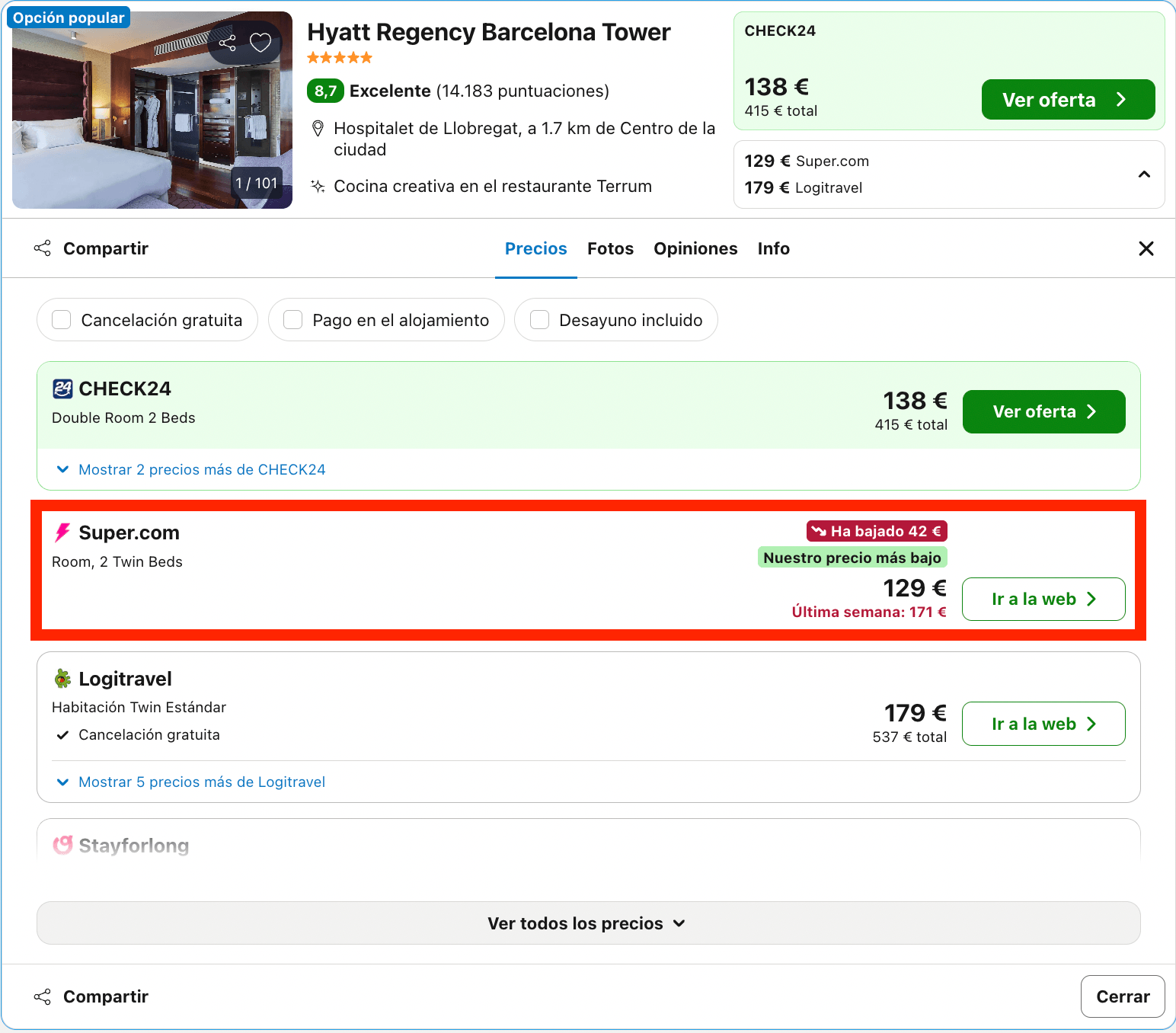Viewport: 1176px width, 1033px height.
Task: Click Habitación Twin Estándar text
Action: tap(139, 708)
